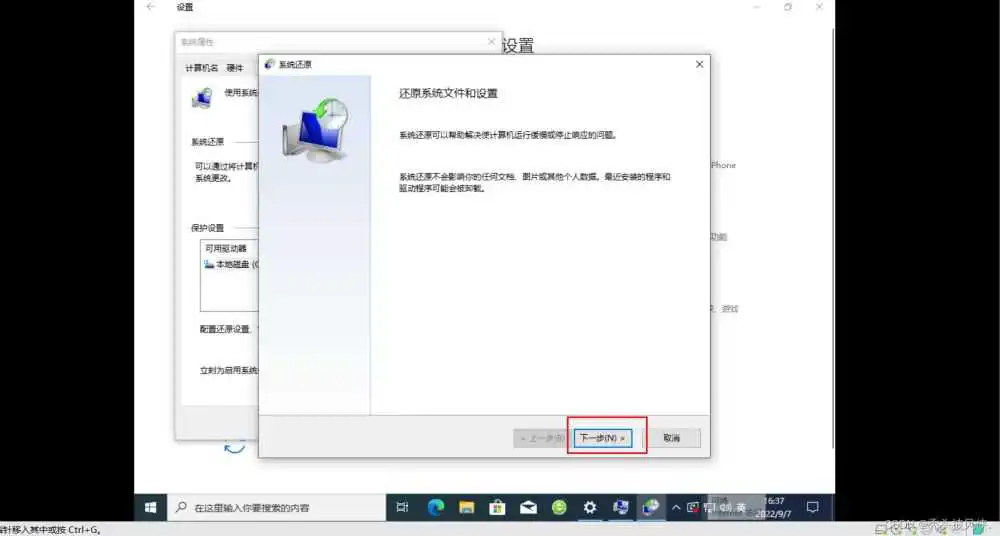This screenshot has width=1000, height=536.
Task: Close the 系统属性 dialog behind
Action: 491,41
